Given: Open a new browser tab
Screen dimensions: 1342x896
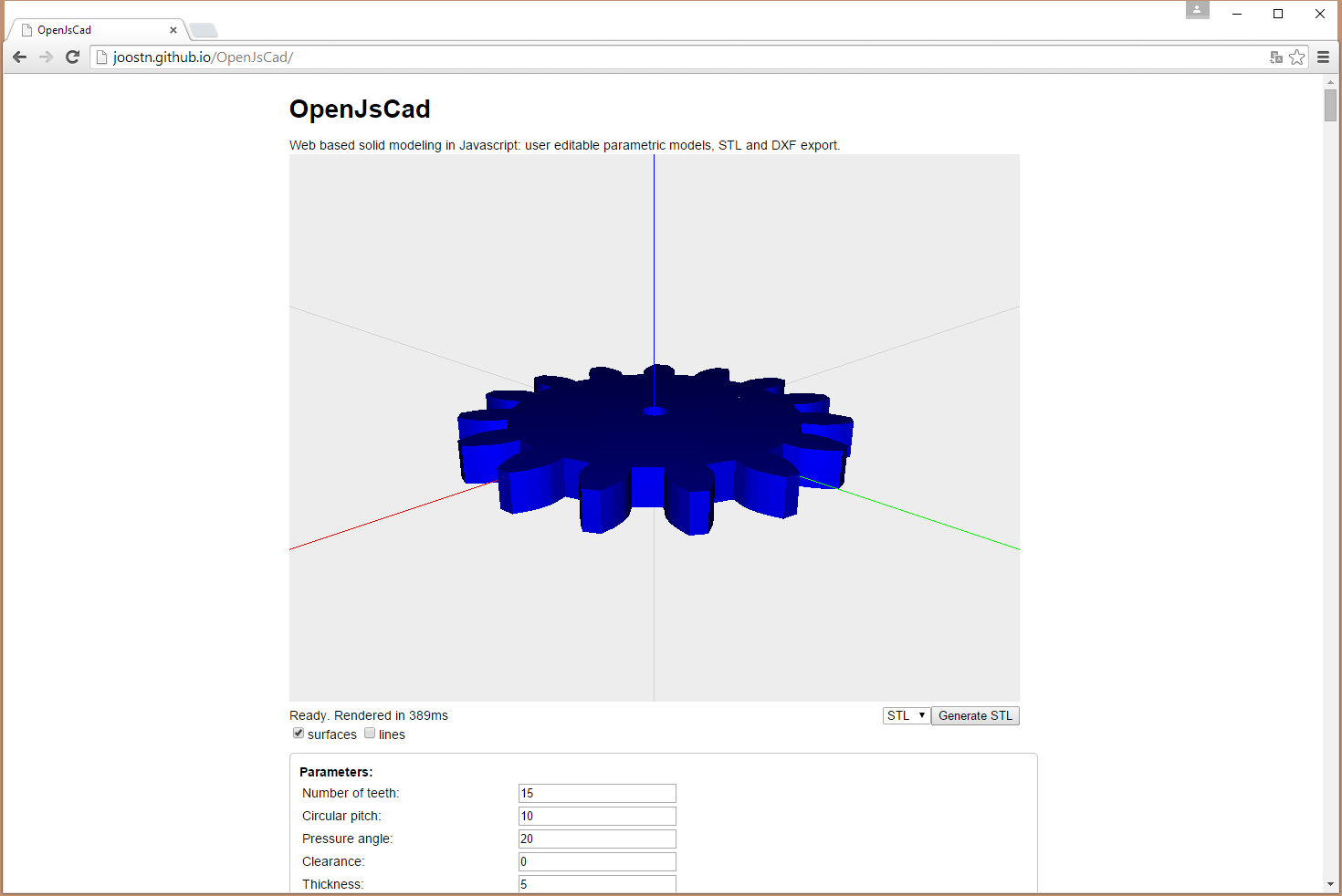Looking at the screenshot, I should point(204,30).
